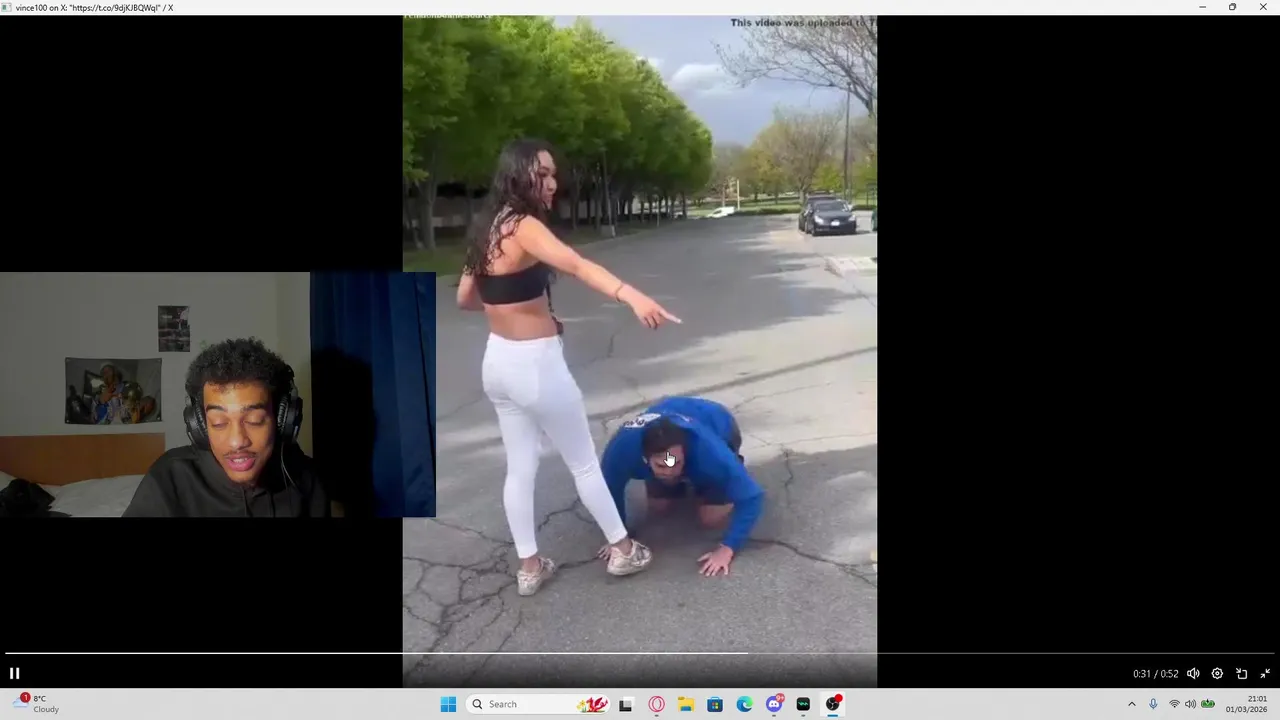1280x720 pixels.
Task: Open the clock showing 21:01 01/03/2026
Action: pyautogui.click(x=1247, y=704)
